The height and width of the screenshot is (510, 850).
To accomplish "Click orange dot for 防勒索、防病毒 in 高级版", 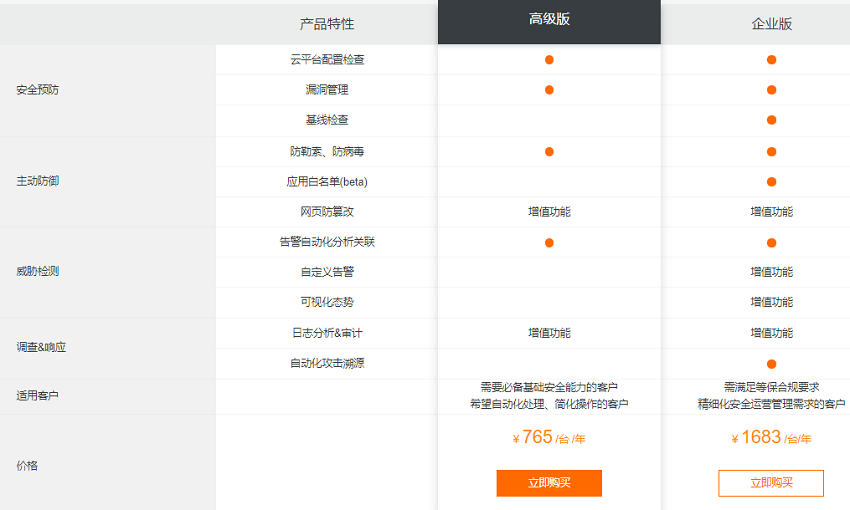I will pos(549,151).
